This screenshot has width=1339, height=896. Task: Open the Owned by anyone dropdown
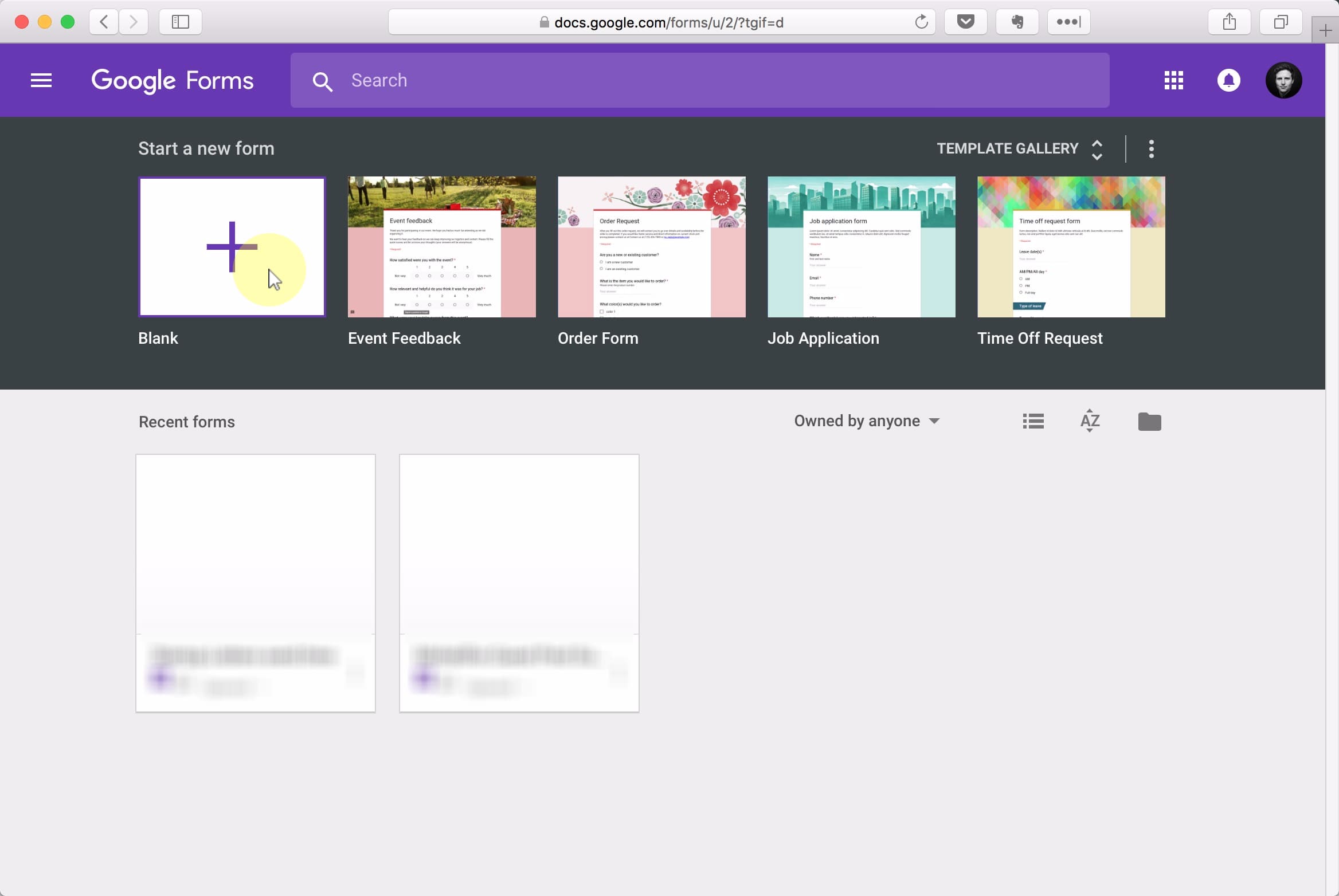coord(867,421)
